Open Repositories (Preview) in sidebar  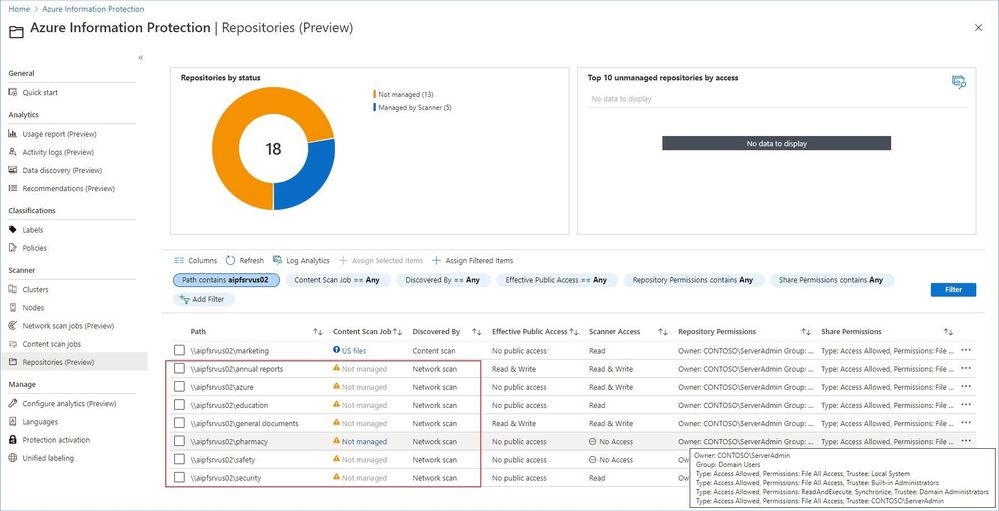pyautogui.click(x=58, y=362)
